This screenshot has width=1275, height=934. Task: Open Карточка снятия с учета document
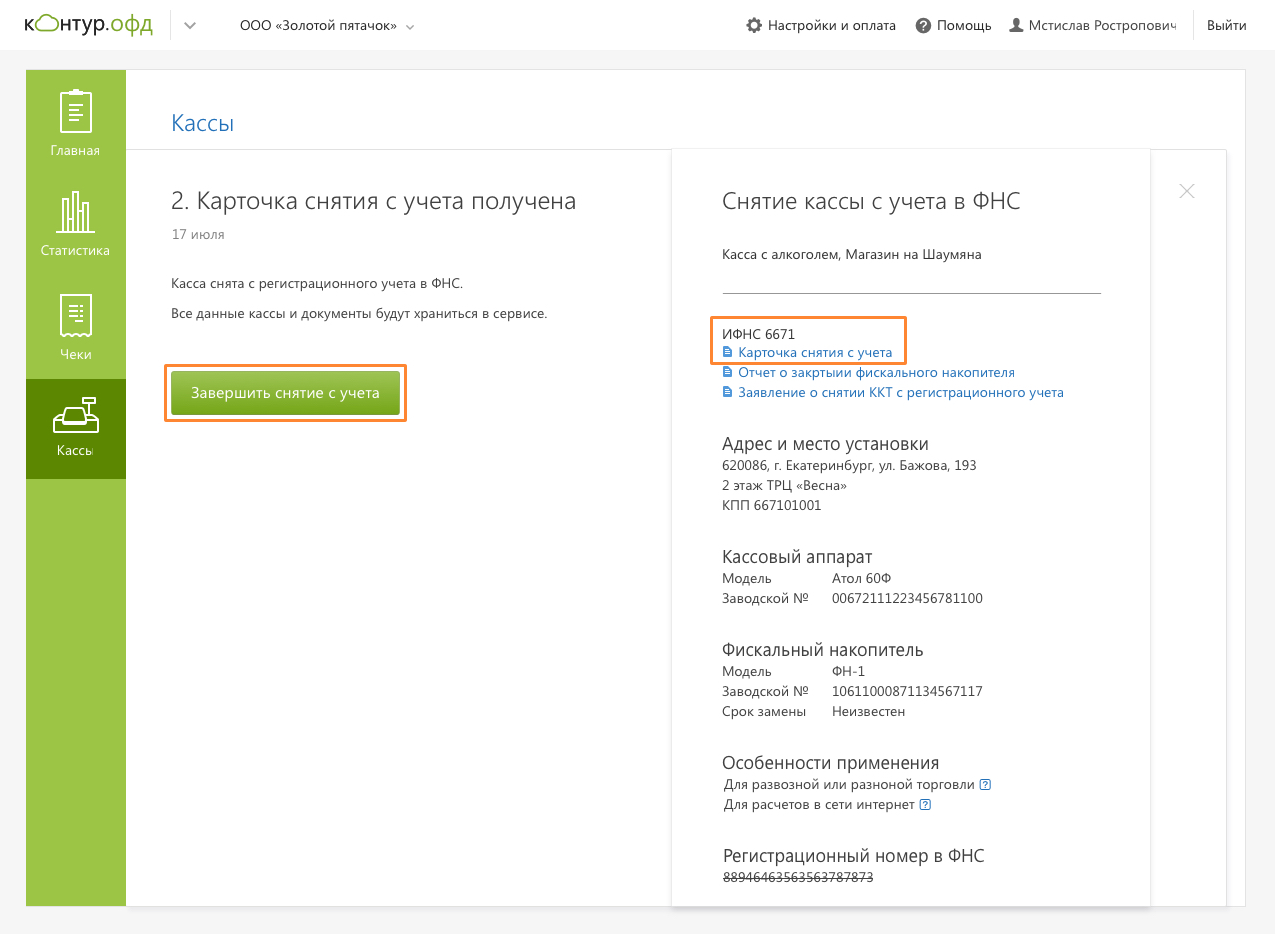[814, 353]
